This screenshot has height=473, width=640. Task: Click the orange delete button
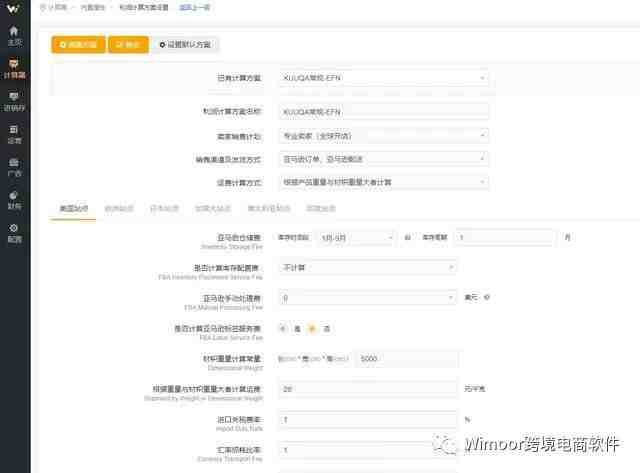(x=128, y=44)
